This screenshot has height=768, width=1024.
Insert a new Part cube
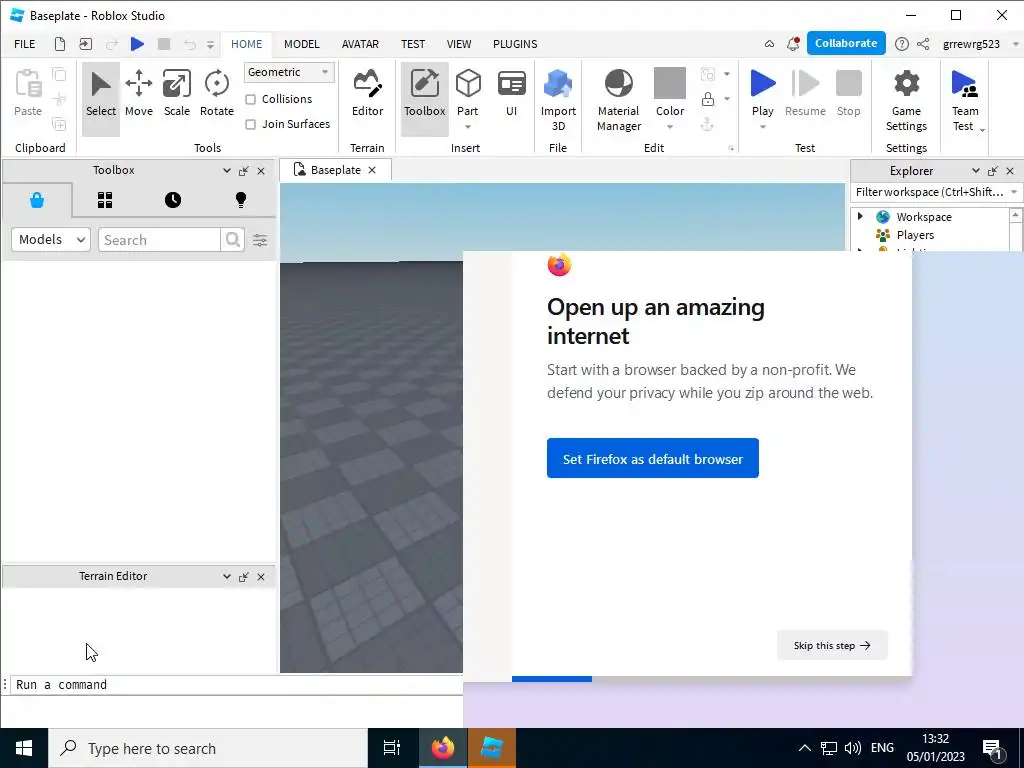pos(468,86)
